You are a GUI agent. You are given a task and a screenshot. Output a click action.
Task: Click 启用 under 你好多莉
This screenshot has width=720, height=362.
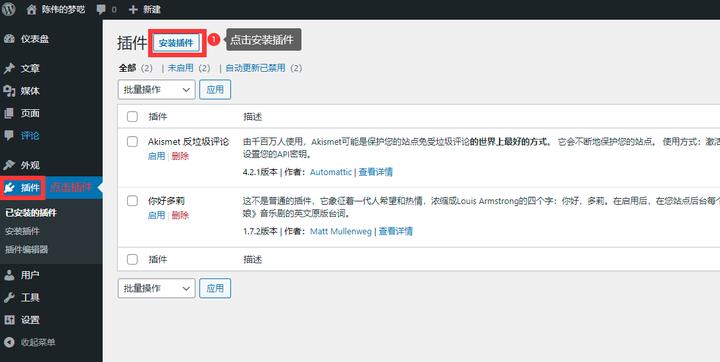(156, 215)
